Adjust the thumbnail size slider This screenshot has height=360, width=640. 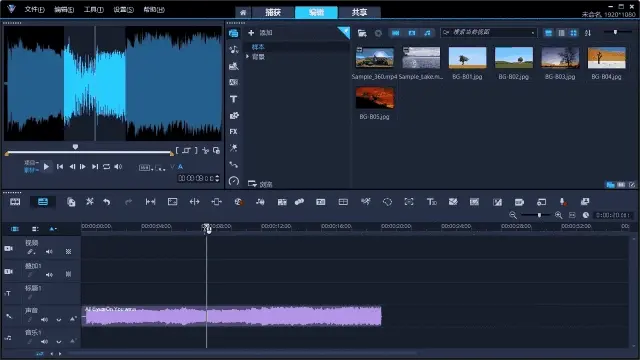[615, 32]
